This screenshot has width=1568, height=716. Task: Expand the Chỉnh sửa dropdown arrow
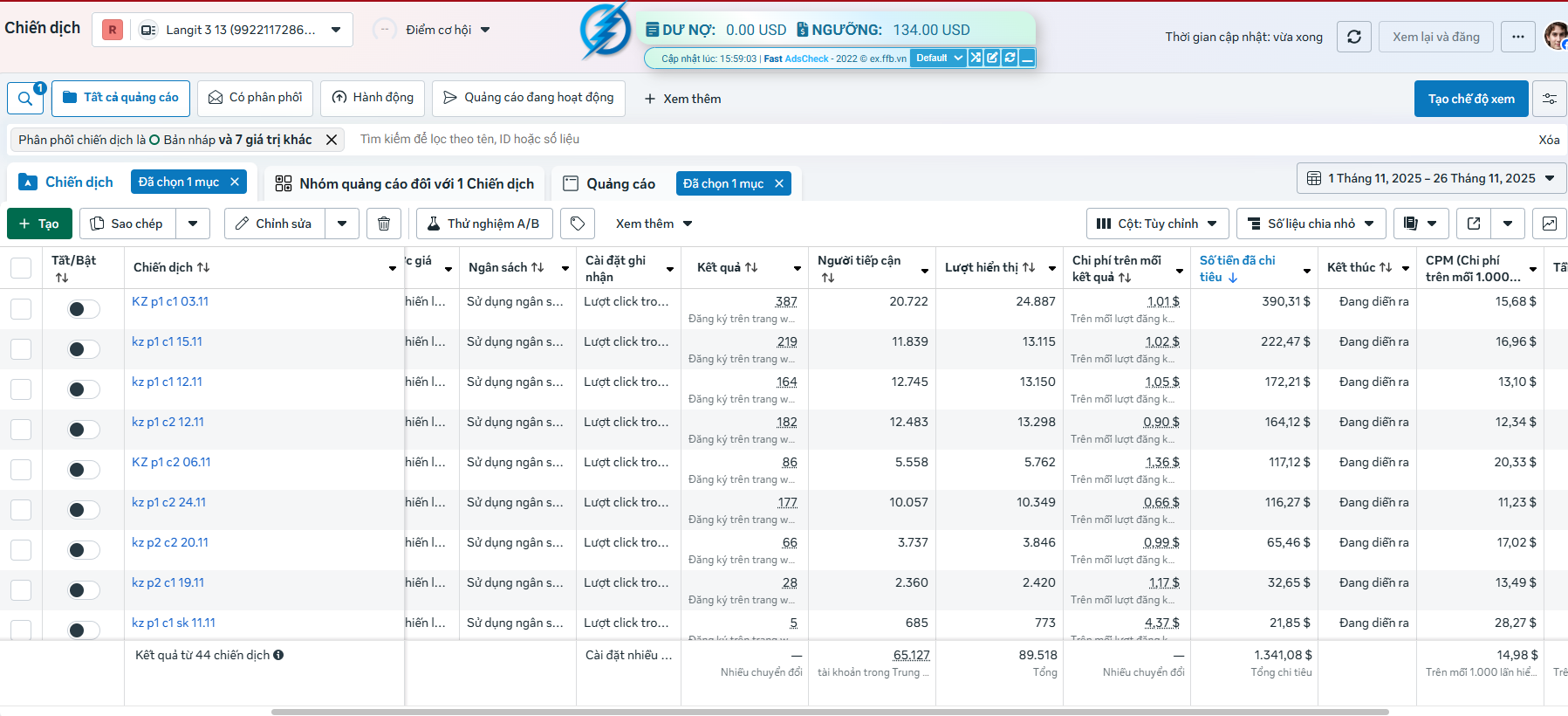pyautogui.click(x=342, y=224)
